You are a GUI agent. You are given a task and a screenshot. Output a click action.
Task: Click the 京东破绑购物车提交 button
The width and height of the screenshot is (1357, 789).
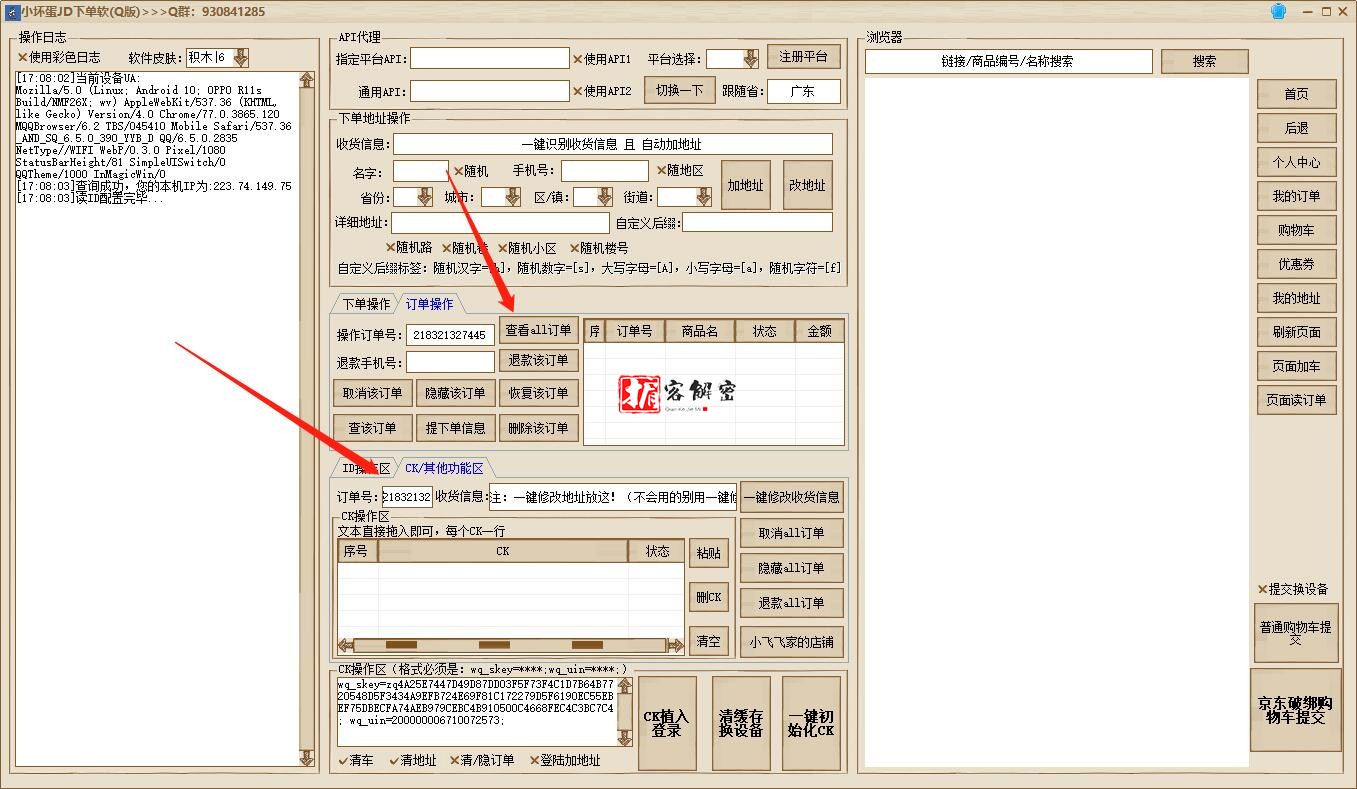pos(1296,710)
